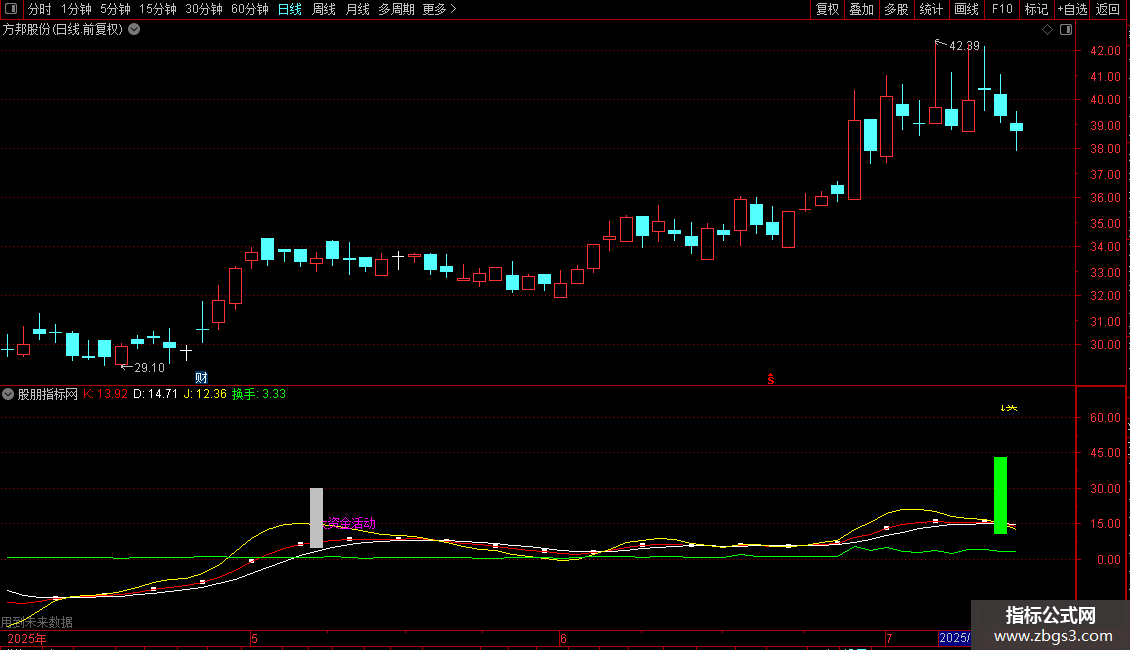The width and height of the screenshot is (1130, 650).
Task: Click the J: 12.36 indicator value
Action: [x=205, y=394]
